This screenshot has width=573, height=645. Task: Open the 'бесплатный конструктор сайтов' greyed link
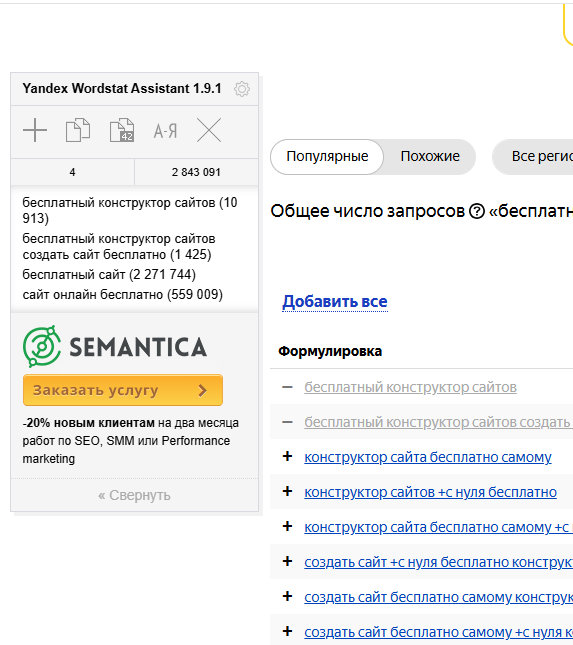point(411,387)
